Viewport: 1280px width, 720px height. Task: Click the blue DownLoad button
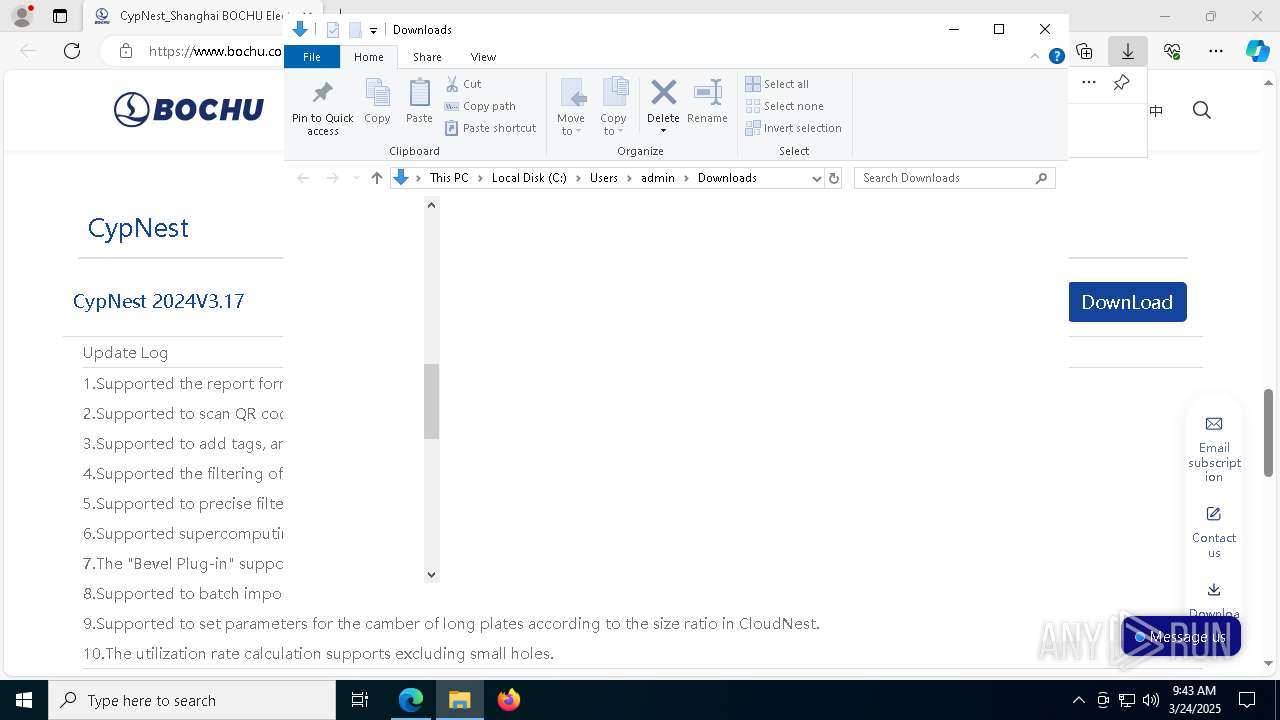coord(1127,302)
